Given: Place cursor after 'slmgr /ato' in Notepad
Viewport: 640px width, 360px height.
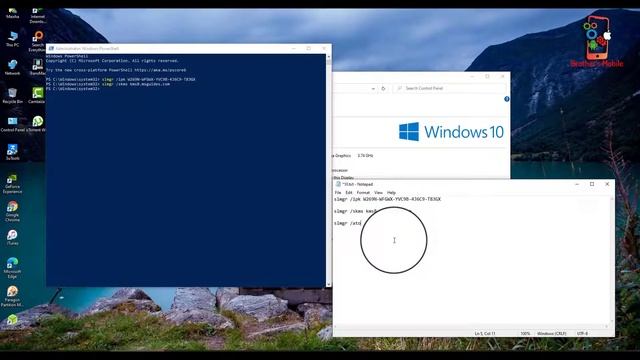Looking at the screenshot, I should point(362,223).
